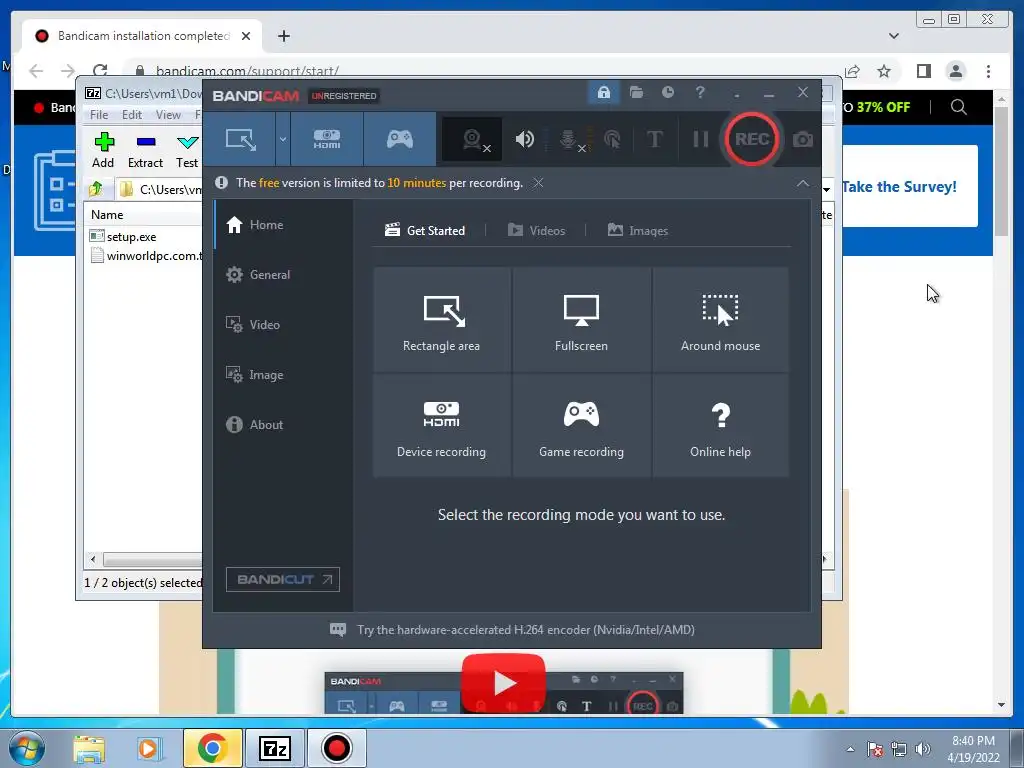Open Windows Start menu
Image resolution: width=1024 pixels, height=768 pixels.
tap(27, 748)
